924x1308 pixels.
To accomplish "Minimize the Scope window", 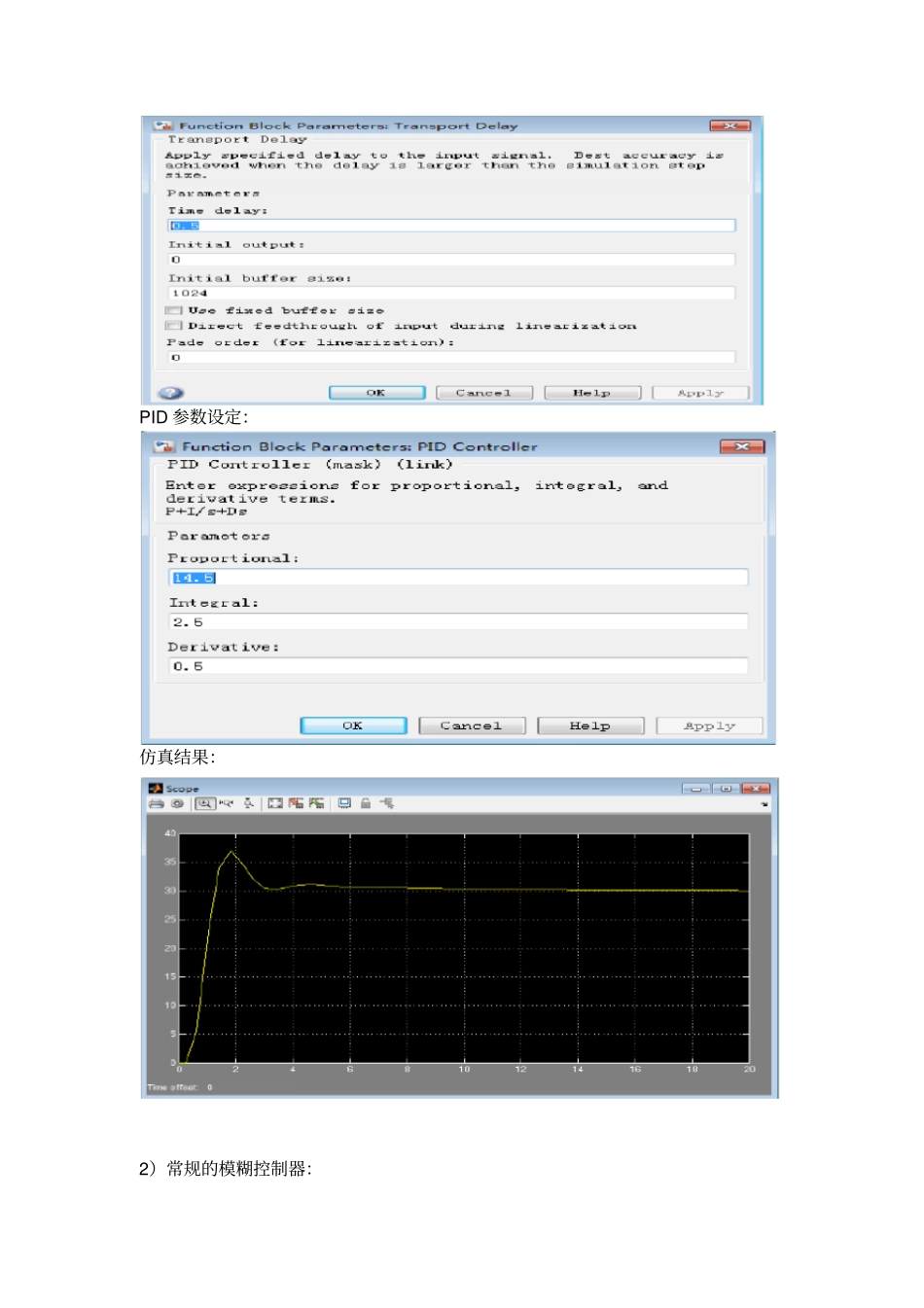I will click(x=695, y=789).
